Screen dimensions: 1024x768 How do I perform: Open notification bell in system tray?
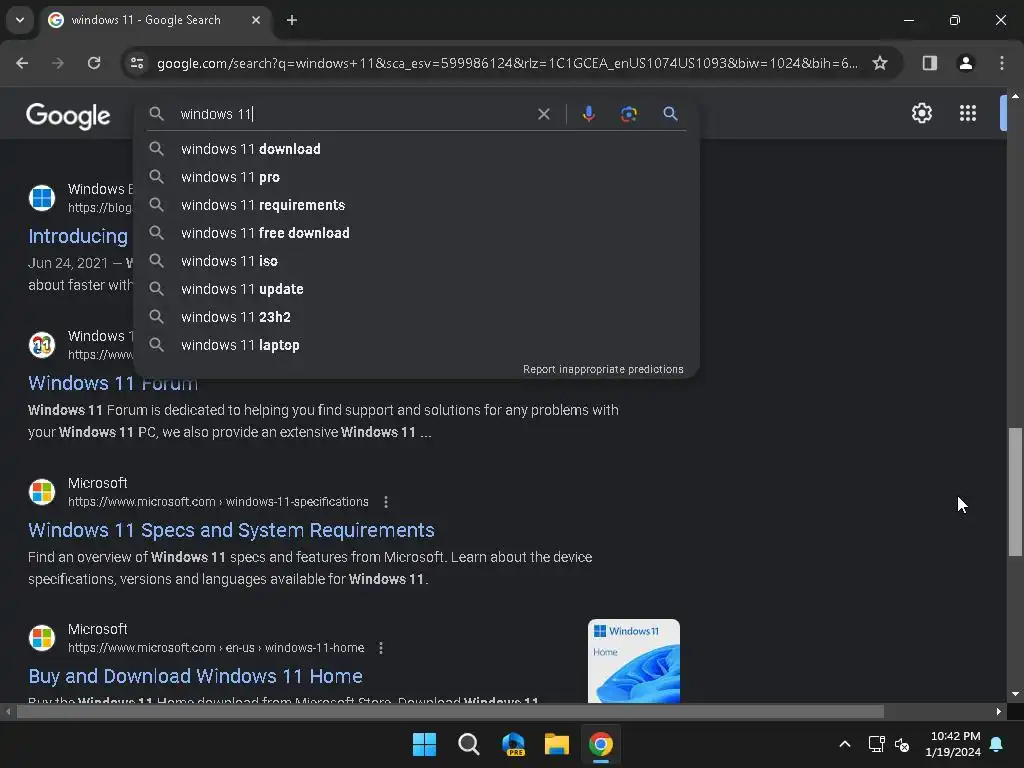tap(997, 744)
